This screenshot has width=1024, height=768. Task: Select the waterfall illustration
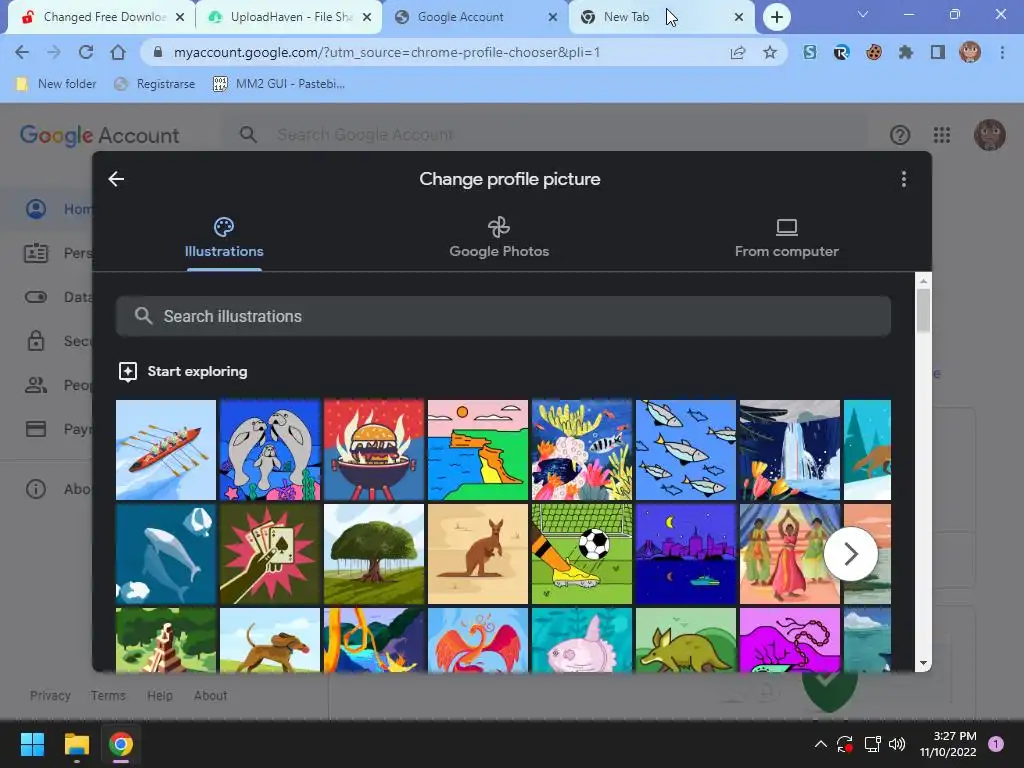point(790,450)
